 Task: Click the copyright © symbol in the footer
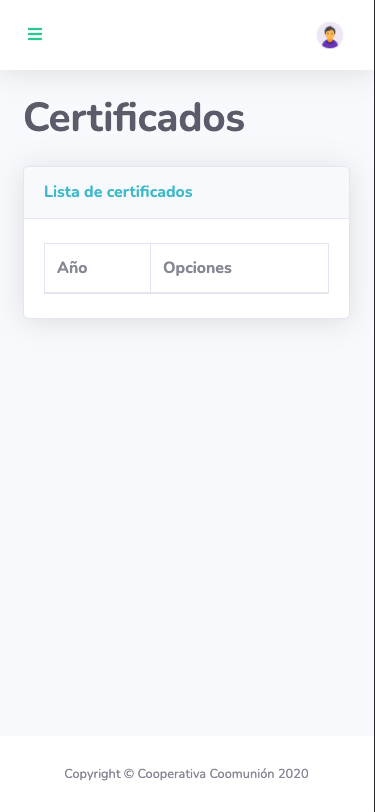pos(129,774)
